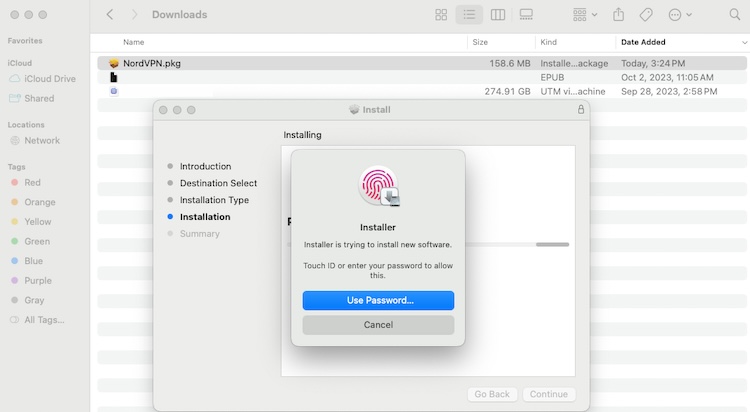Click the 158.6 MB size value
Screen dimensions: 750x412
coord(509,63)
